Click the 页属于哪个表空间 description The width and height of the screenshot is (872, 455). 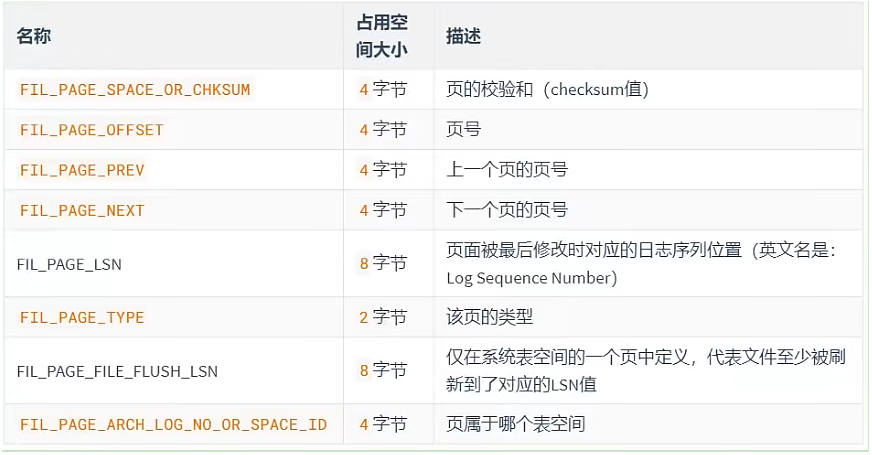pos(516,424)
